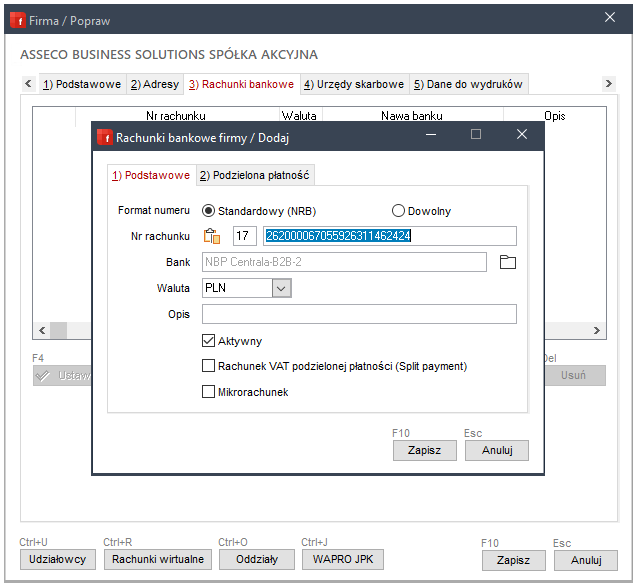This screenshot has width=637, height=586.
Task: Uncheck the Aktywny checkbox
Action: 209,341
